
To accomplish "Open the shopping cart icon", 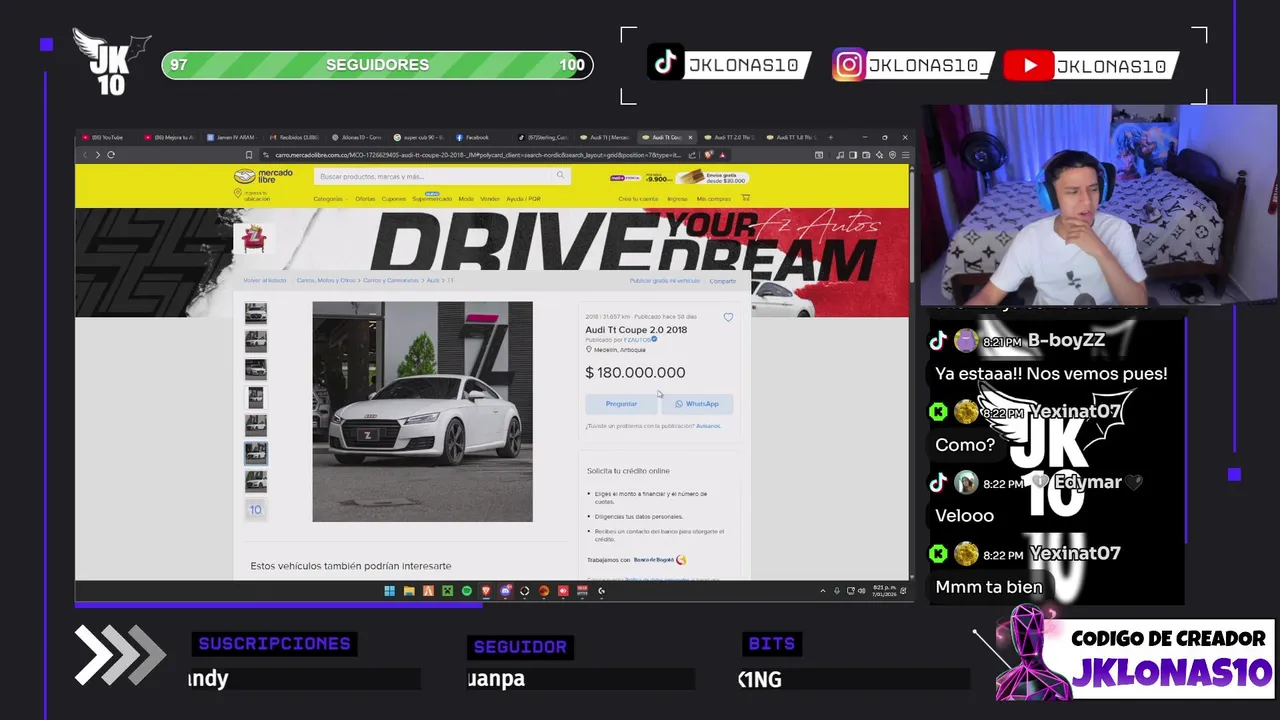I will (x=746, y=198).
